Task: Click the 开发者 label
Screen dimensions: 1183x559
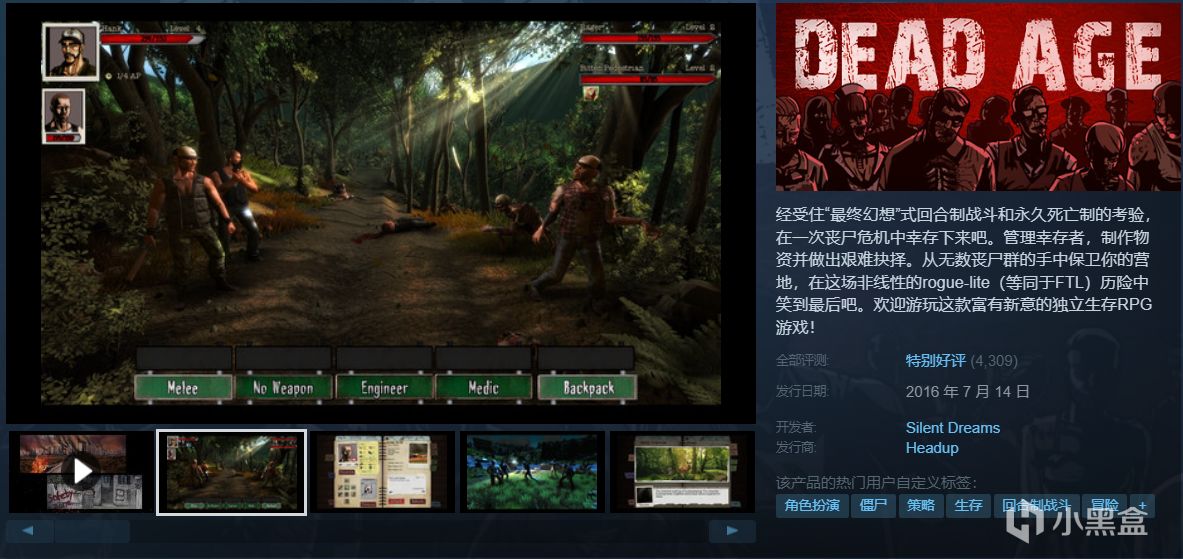Action: click(797, 428)
